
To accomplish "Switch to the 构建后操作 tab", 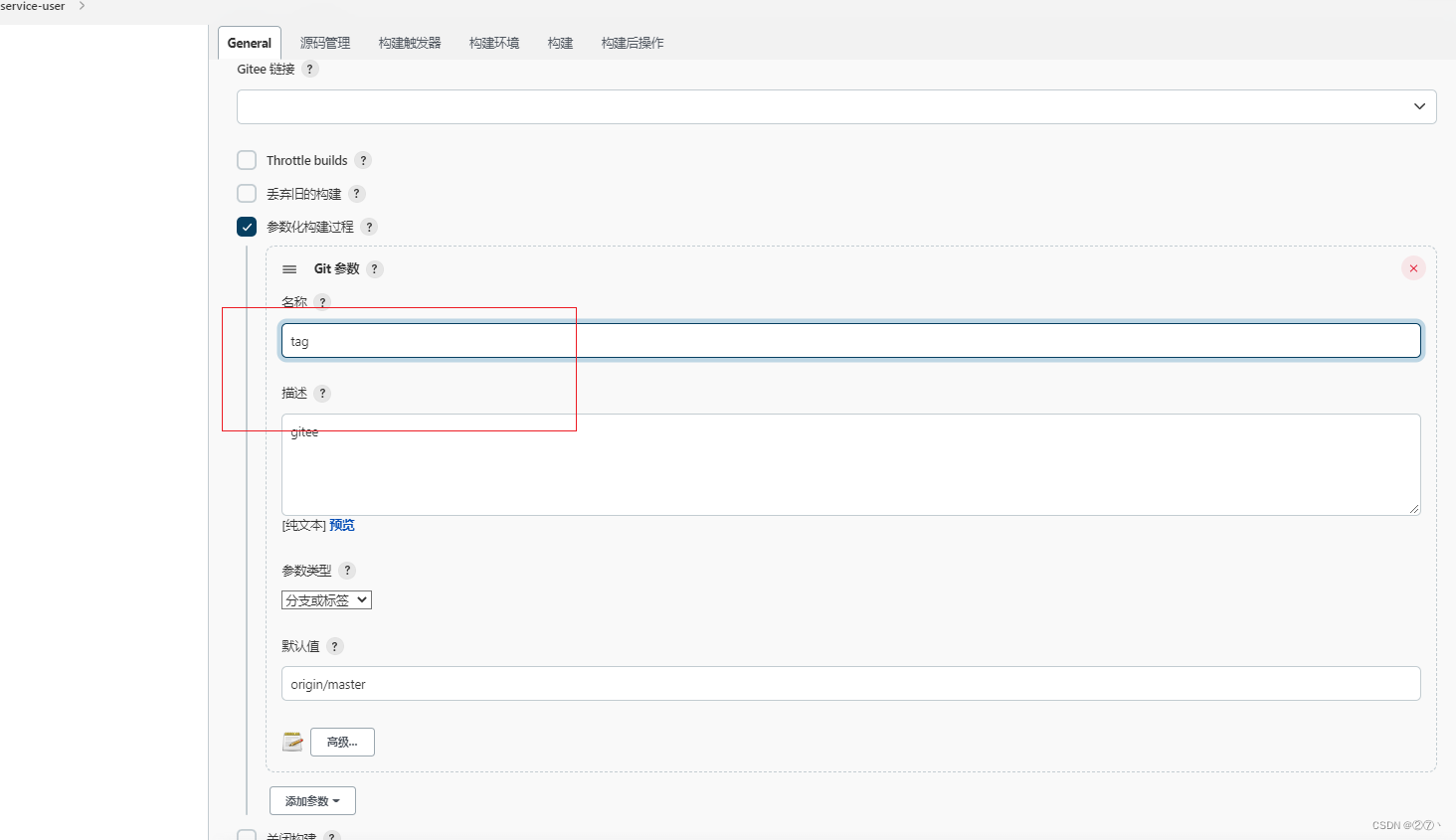I will 633,43.
